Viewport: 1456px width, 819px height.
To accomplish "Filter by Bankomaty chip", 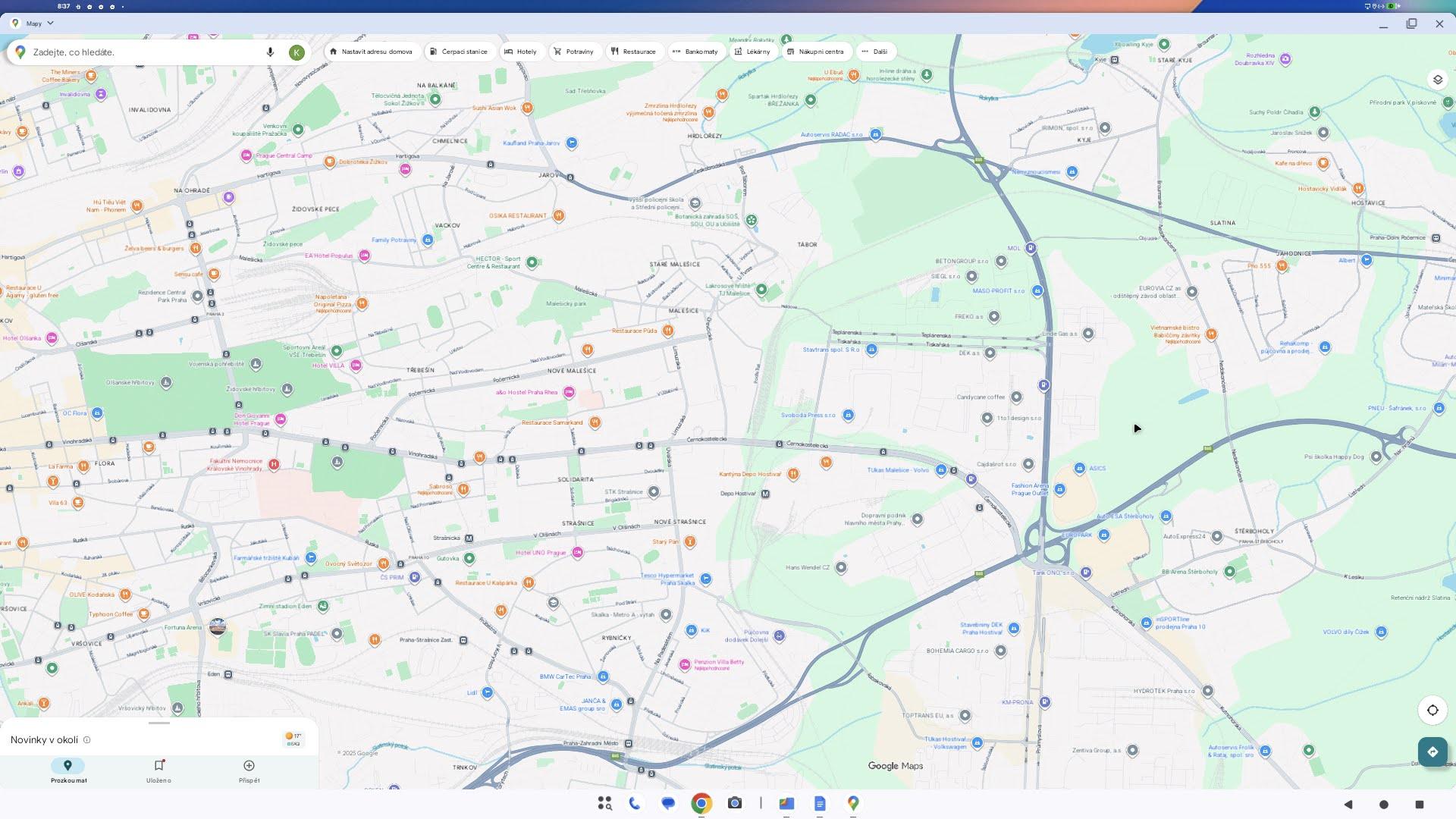I will coord(695,52).
